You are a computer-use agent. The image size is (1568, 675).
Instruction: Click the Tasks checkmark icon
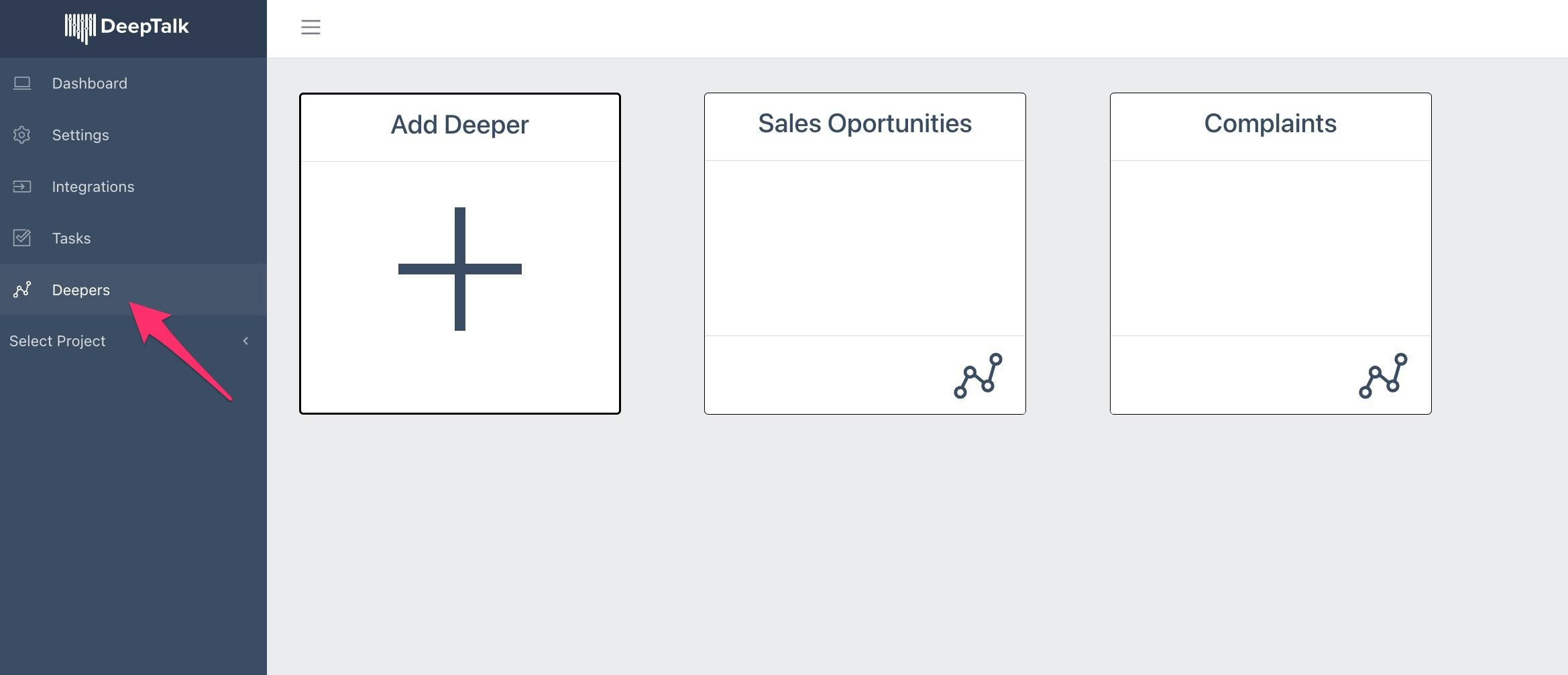coord(22,238)
